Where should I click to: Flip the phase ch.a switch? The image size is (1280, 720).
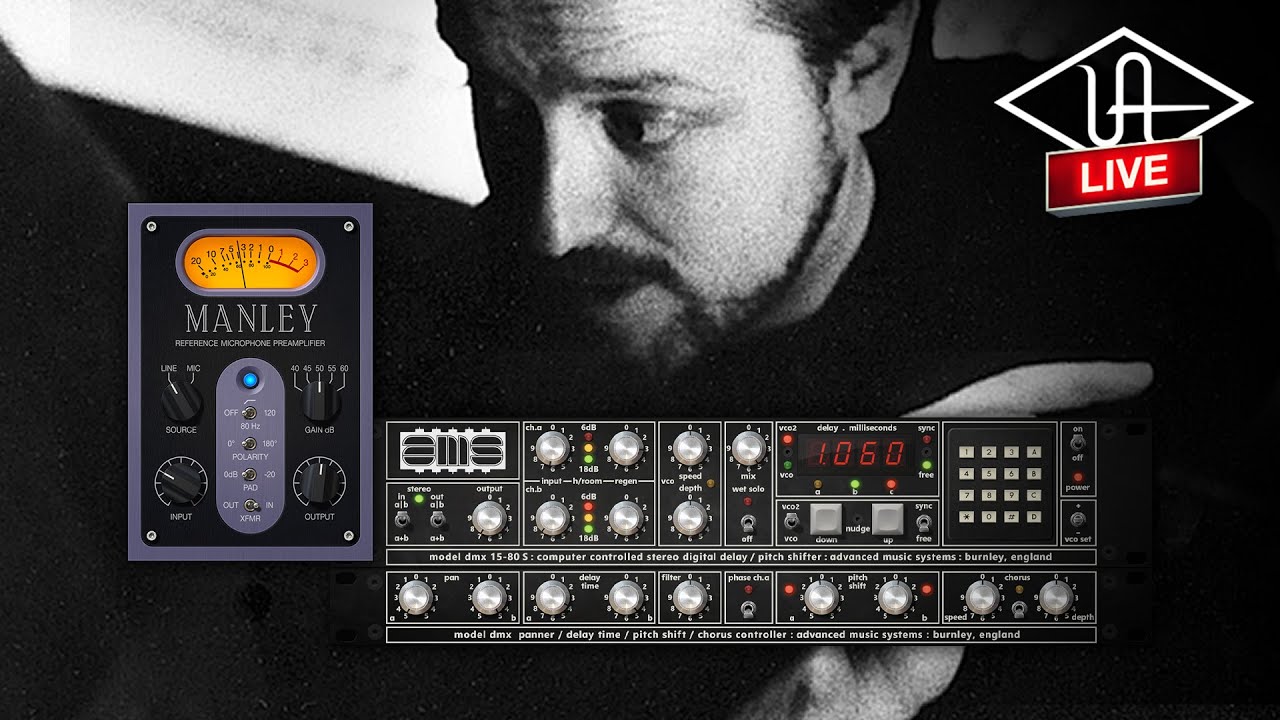748,607
